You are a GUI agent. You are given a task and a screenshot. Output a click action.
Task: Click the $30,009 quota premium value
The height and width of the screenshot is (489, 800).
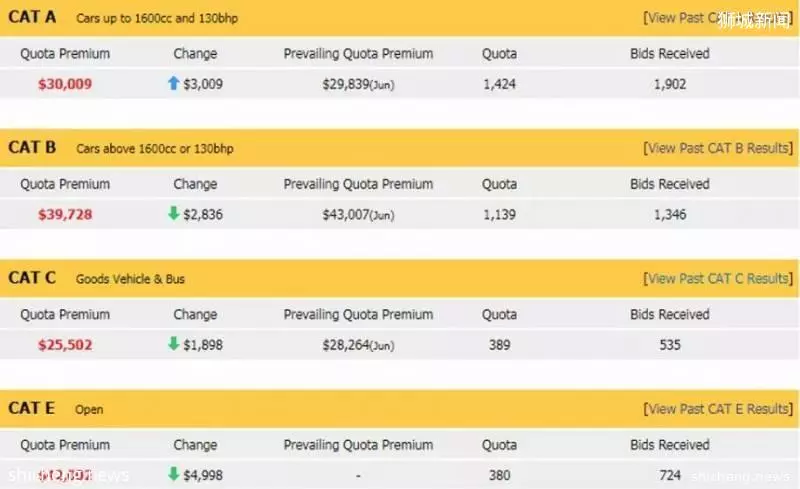[x=65, y=84]
